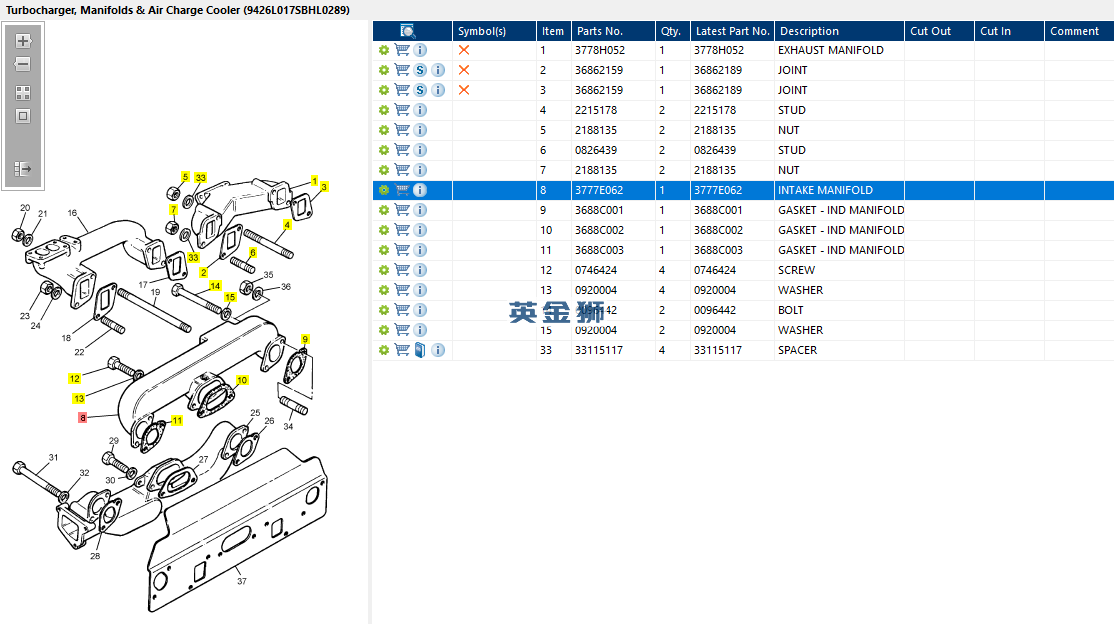Click the gear icon for INTAKE MANIFOLD
The width and height of the screenshot is (1114, 624).
[x=384, y=190]
